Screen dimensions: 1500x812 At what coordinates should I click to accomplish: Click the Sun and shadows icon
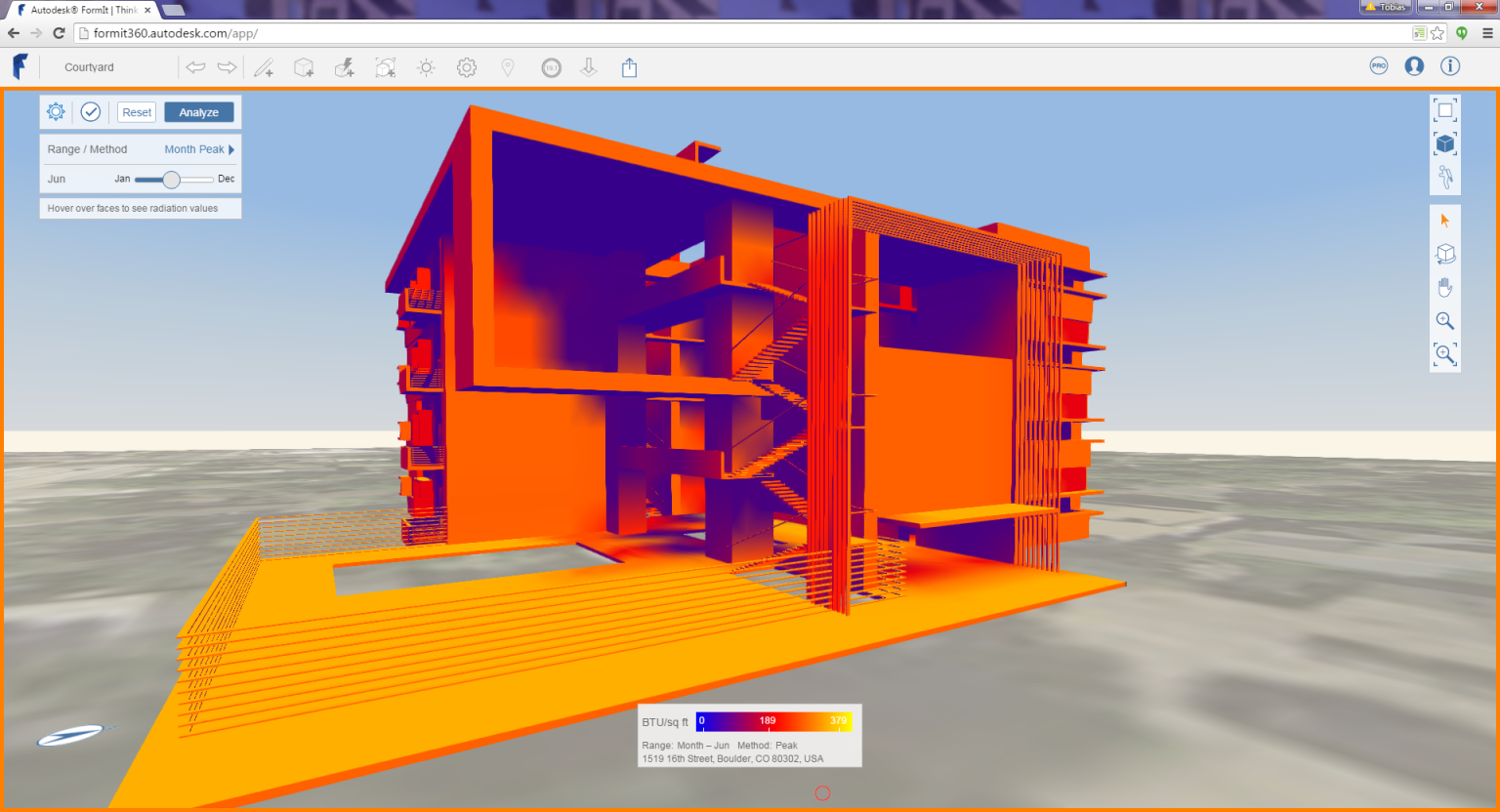coord(426,68)
